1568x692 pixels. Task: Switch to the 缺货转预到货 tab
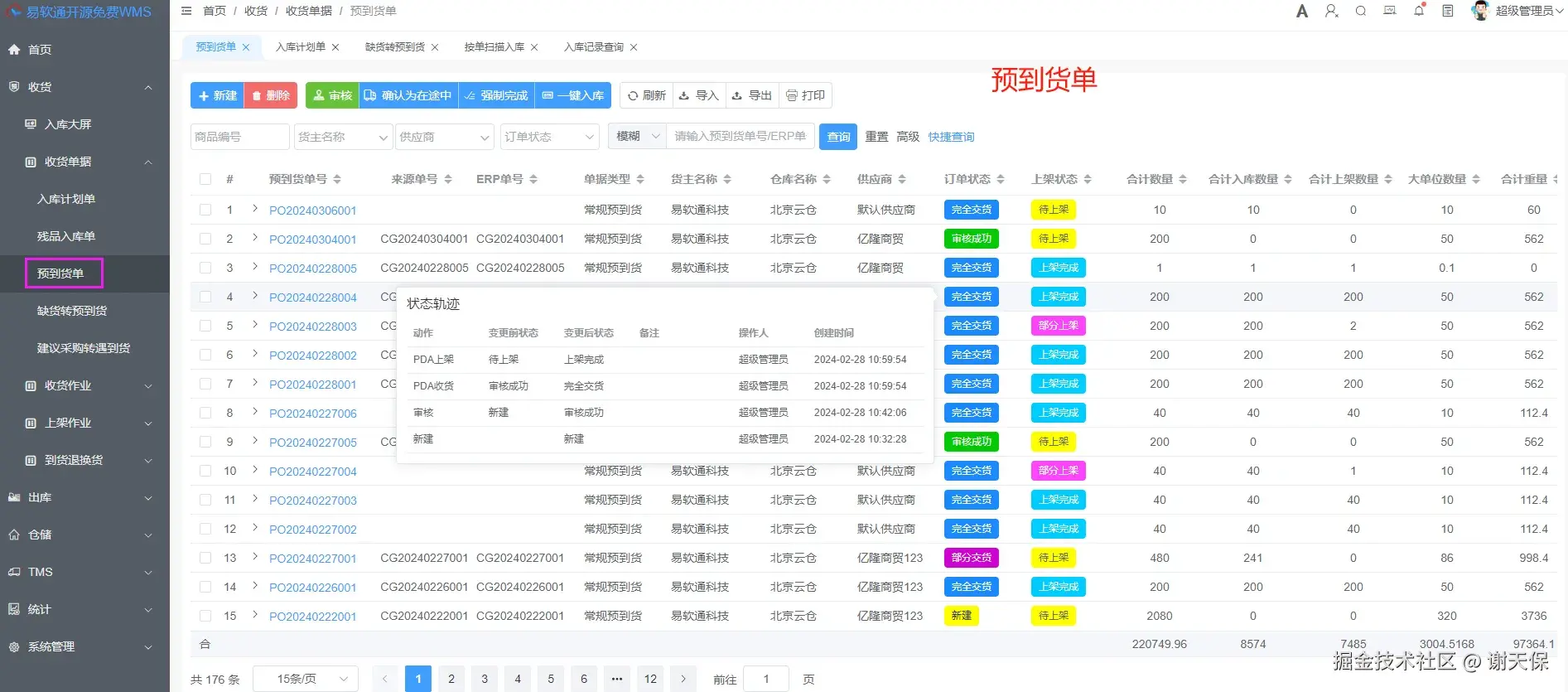394,47
